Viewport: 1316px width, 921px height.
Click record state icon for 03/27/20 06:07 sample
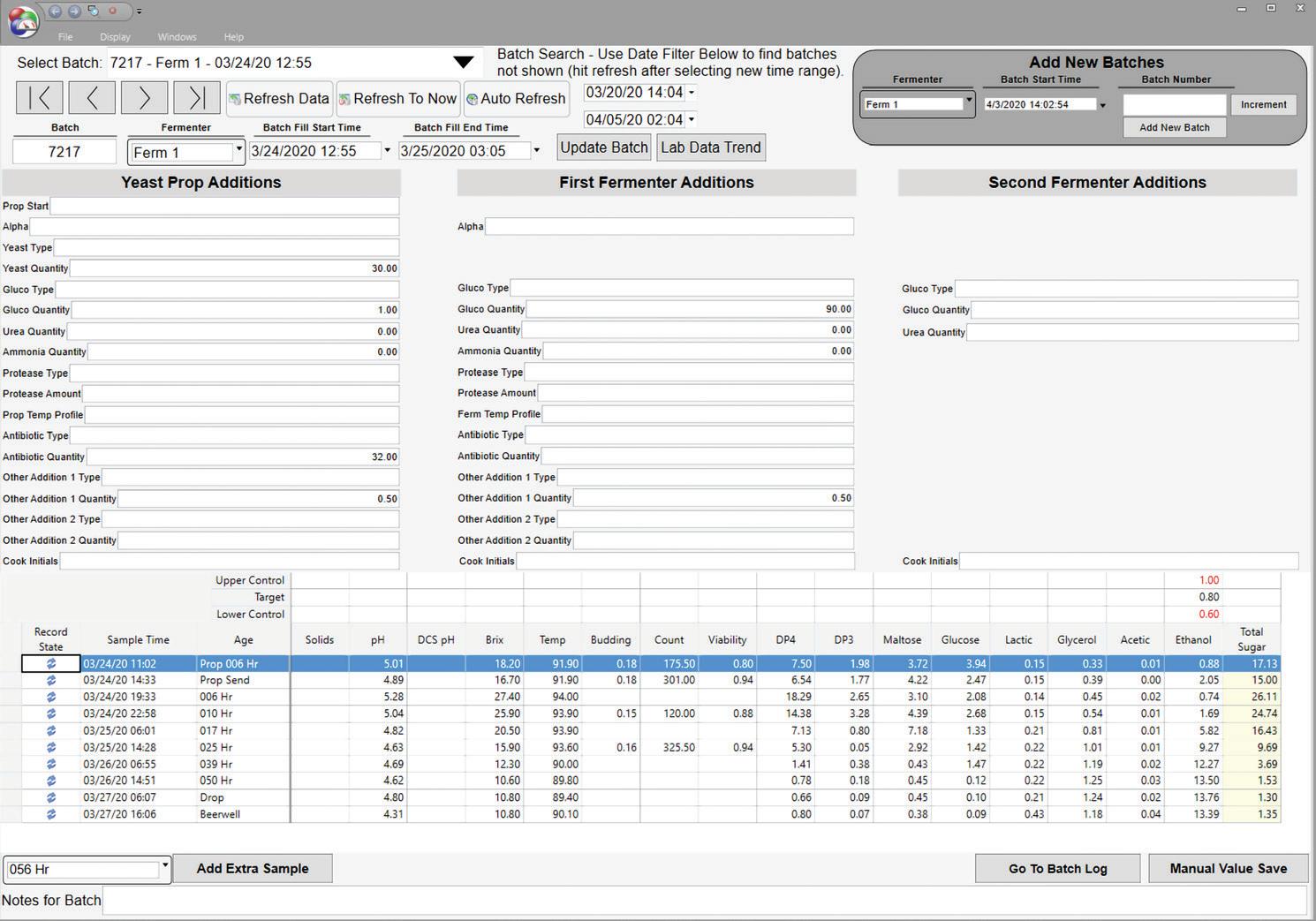[51, 798]
